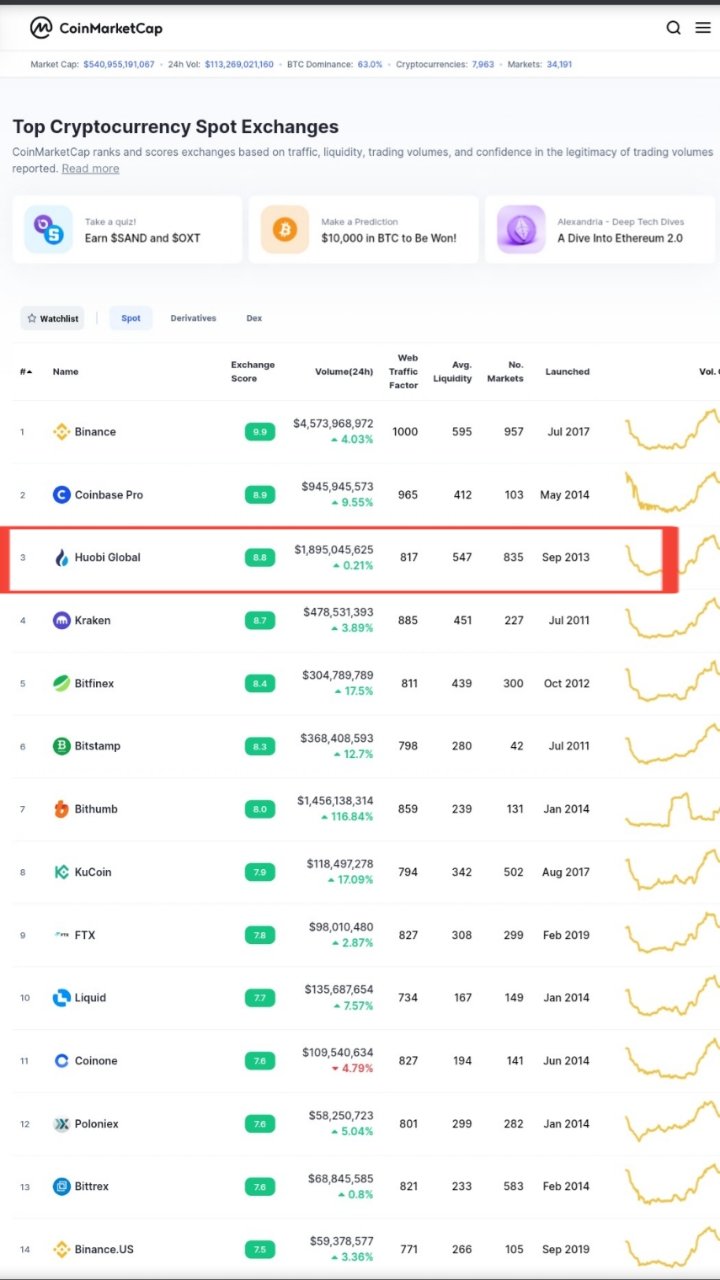Click the Binance.US logo icon
Viewport: 720px width, 1280px height.
click(x=61, y=1250)
